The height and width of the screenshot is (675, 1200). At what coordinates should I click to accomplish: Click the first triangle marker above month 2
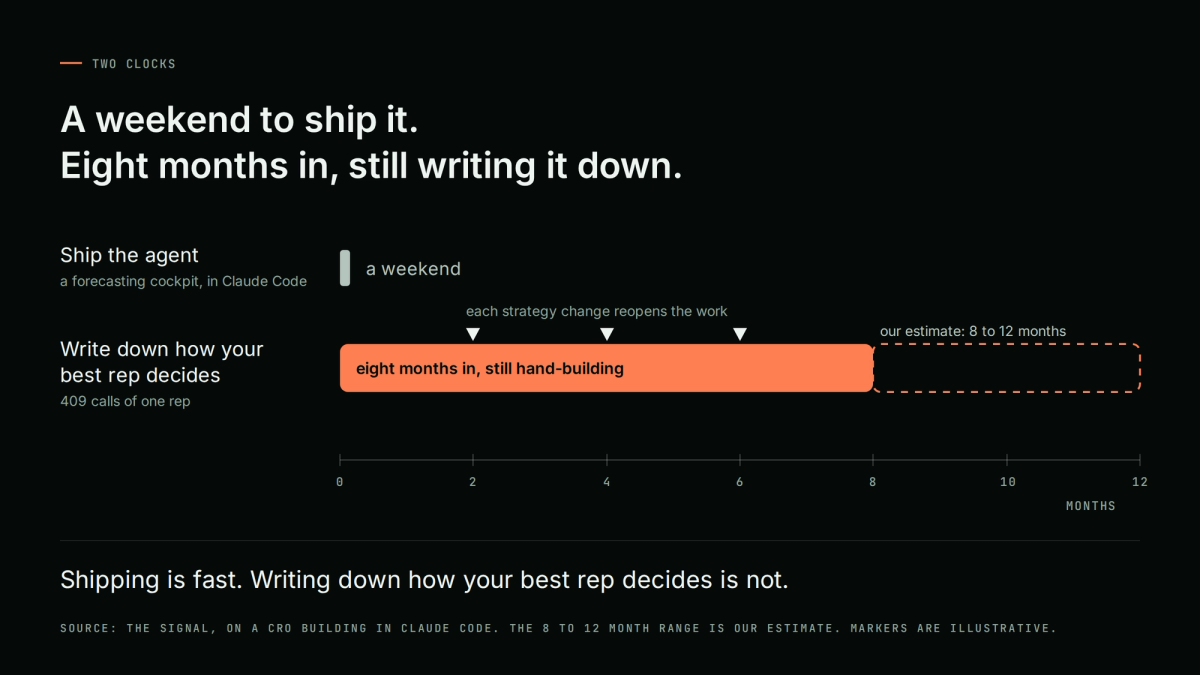pyautogui.click(x=473, y=334)
